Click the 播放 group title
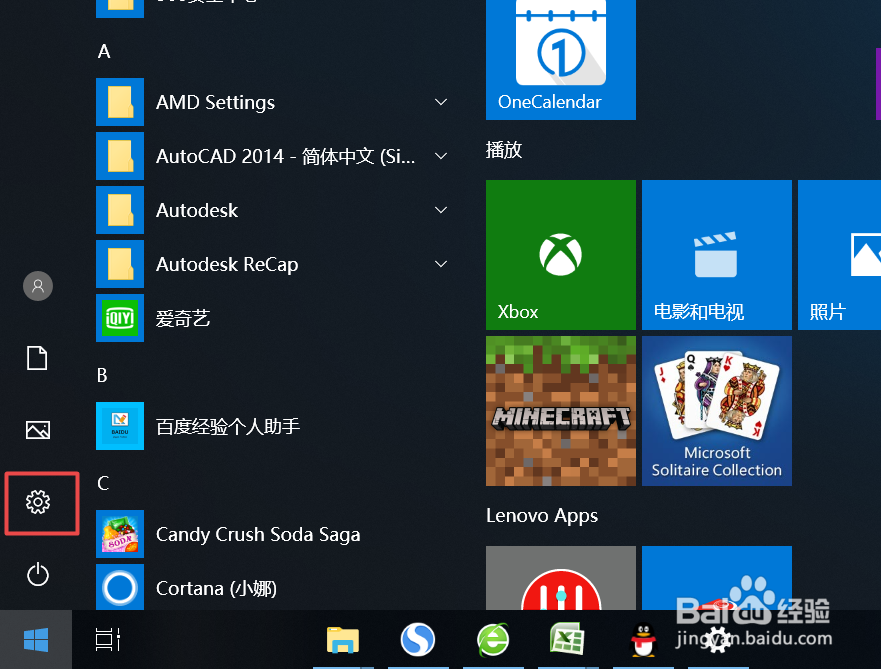This screenshot has width=881, height=669. pos(504,150)
